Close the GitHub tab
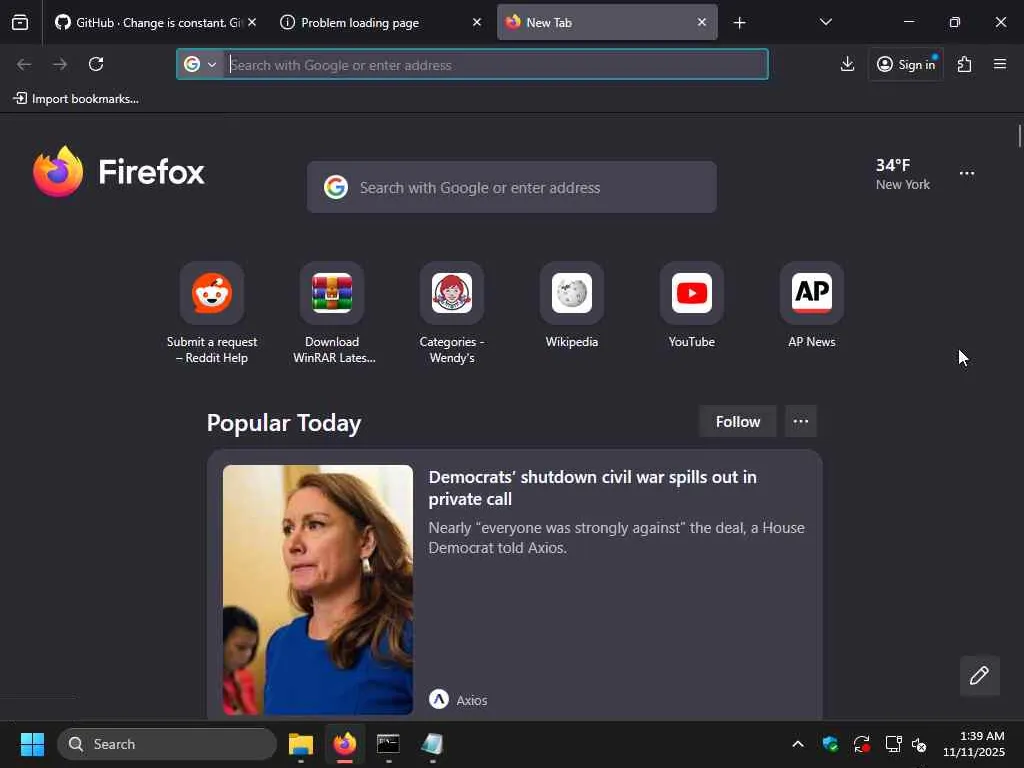1024x768 pixels. click(252, 22)
